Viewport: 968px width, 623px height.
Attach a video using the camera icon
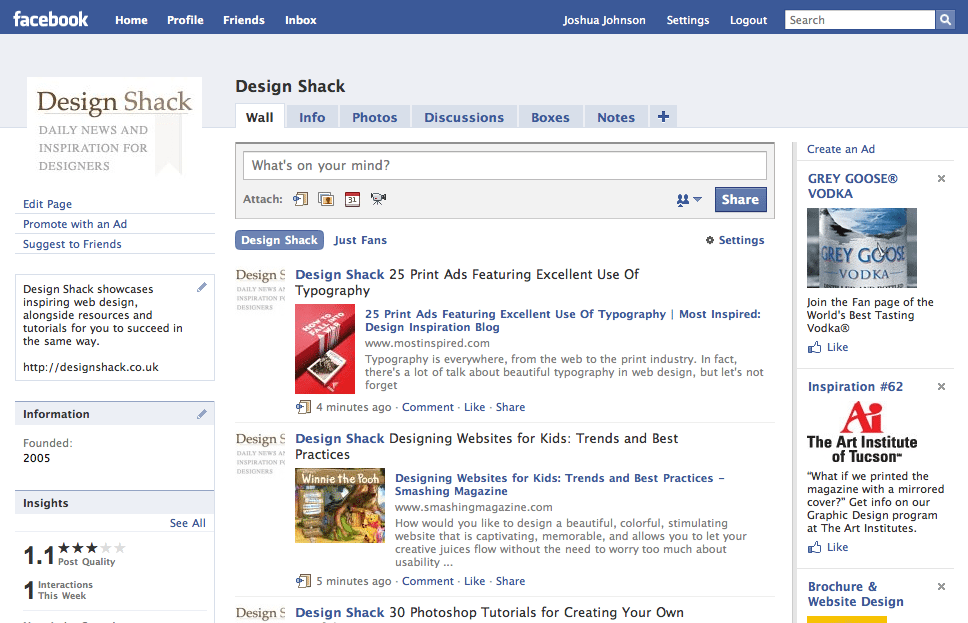pos(378,199)
